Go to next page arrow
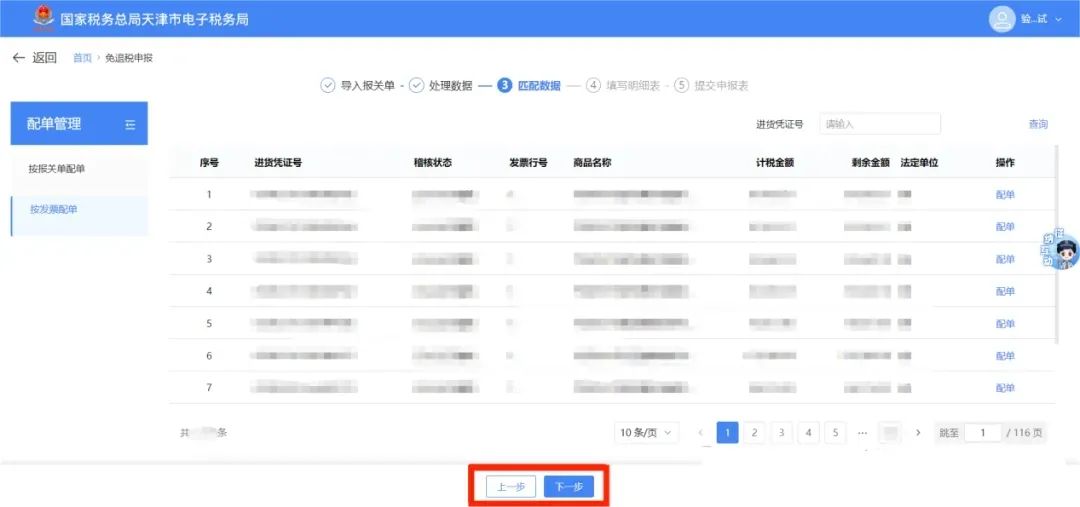 [x=917, y=433]
